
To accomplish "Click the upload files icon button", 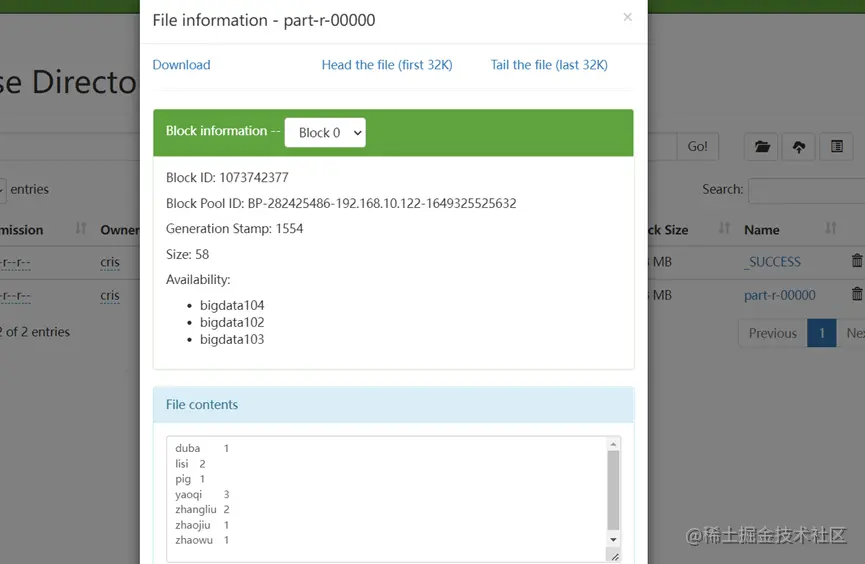I will coord(798,146).
